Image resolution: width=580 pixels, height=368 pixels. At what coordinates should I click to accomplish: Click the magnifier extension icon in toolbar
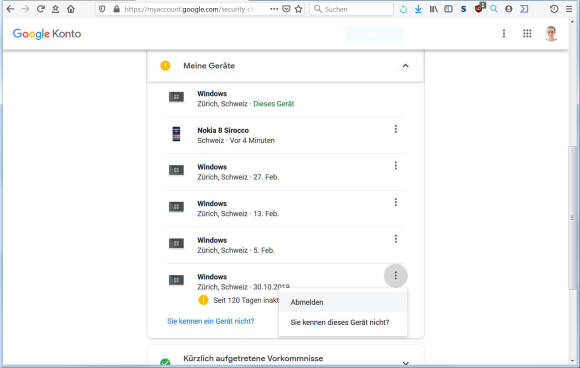pyautogui.click(x=494, y=9)
